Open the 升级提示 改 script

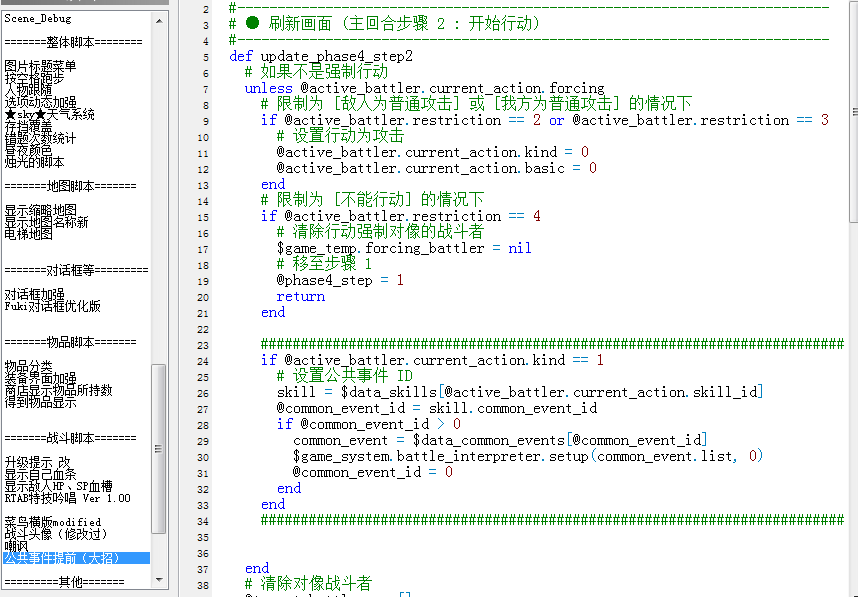click(38, 462)
